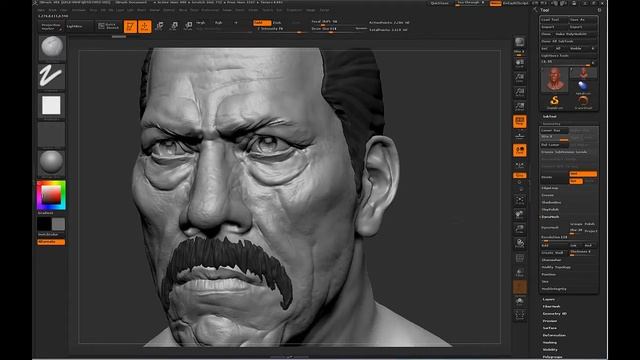Select the Edit mode button

point(130,26)
